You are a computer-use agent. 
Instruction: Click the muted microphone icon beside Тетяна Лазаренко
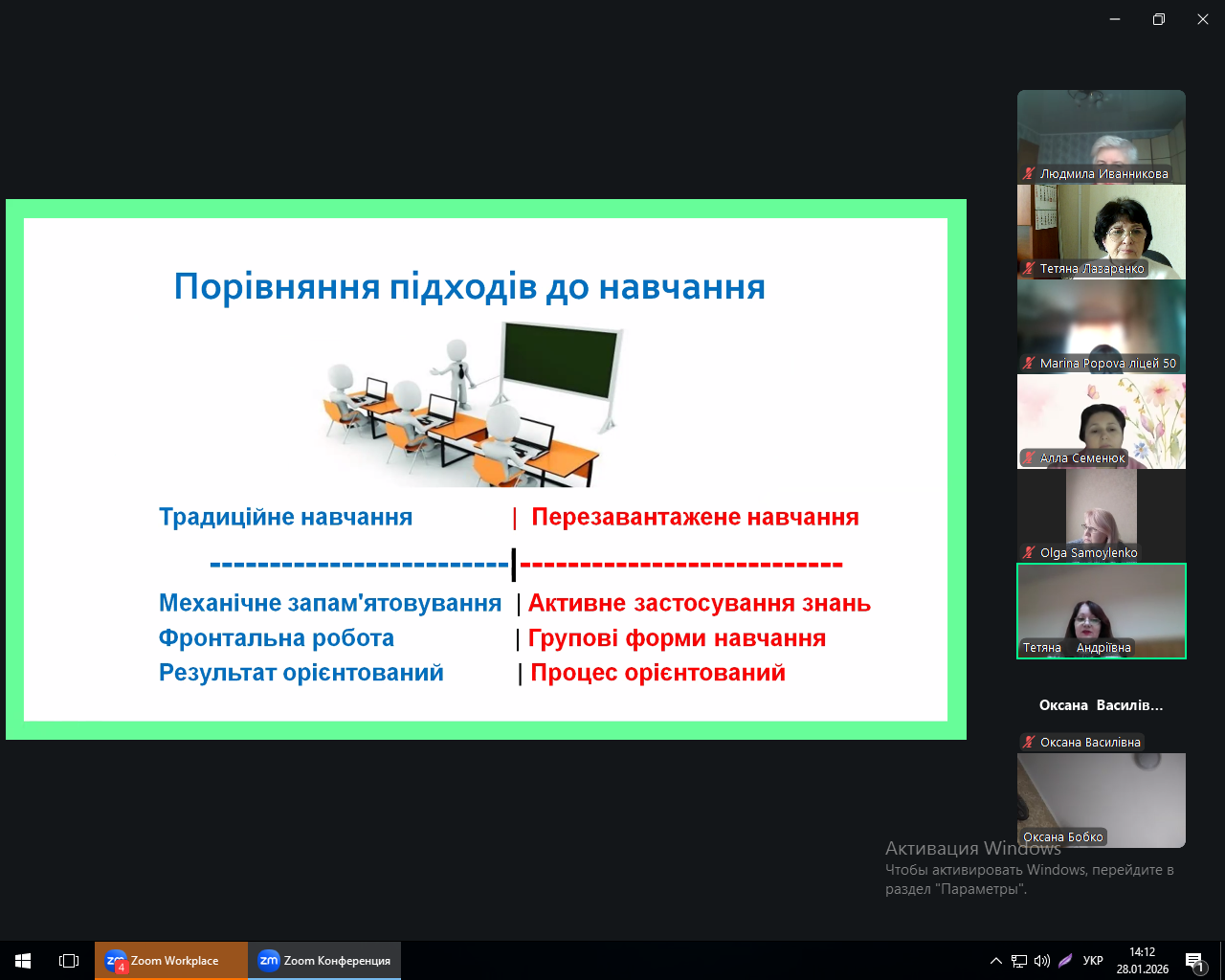(x=1029, y=269)
